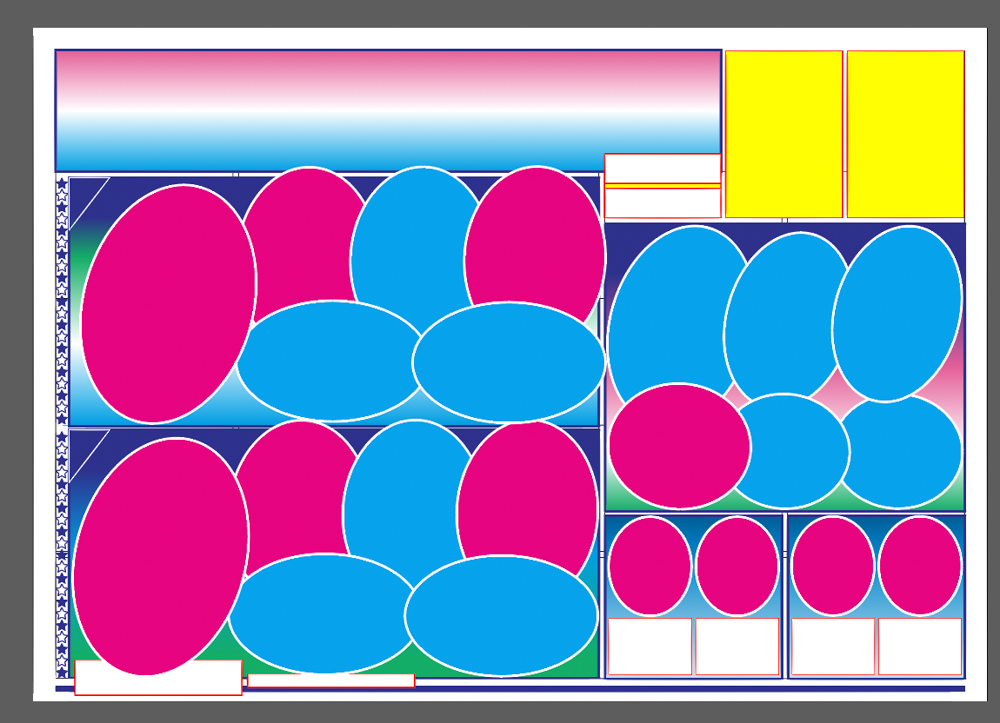
Task: Select the white box beneath the first small magenta circle
Action: [650, 646]
